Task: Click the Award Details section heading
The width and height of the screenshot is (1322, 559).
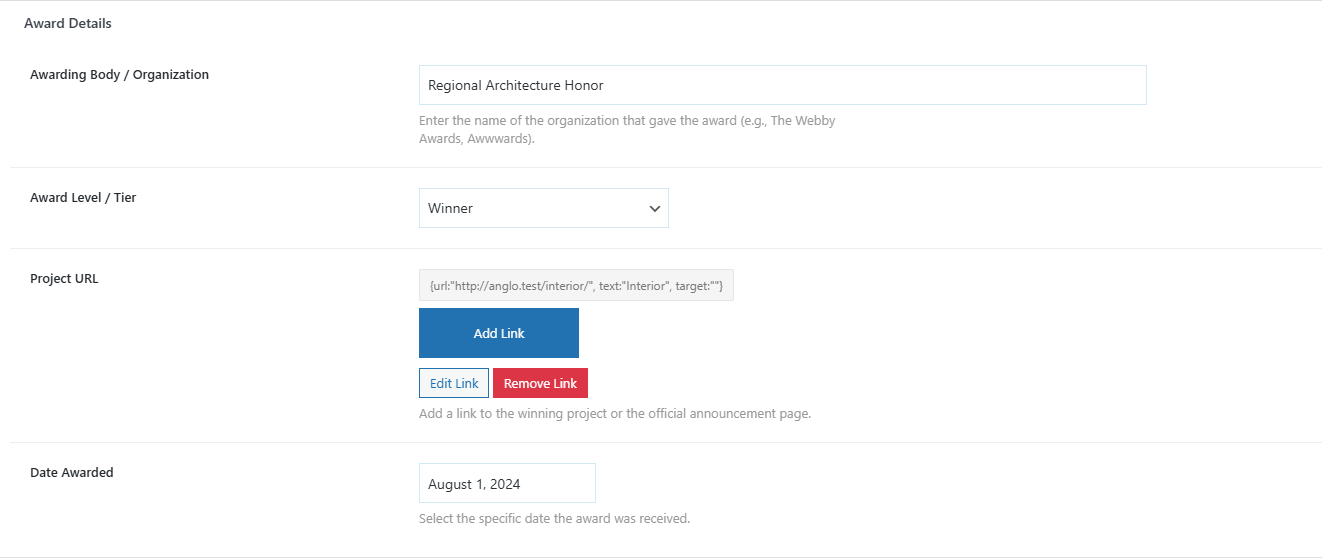Action: 68,23
